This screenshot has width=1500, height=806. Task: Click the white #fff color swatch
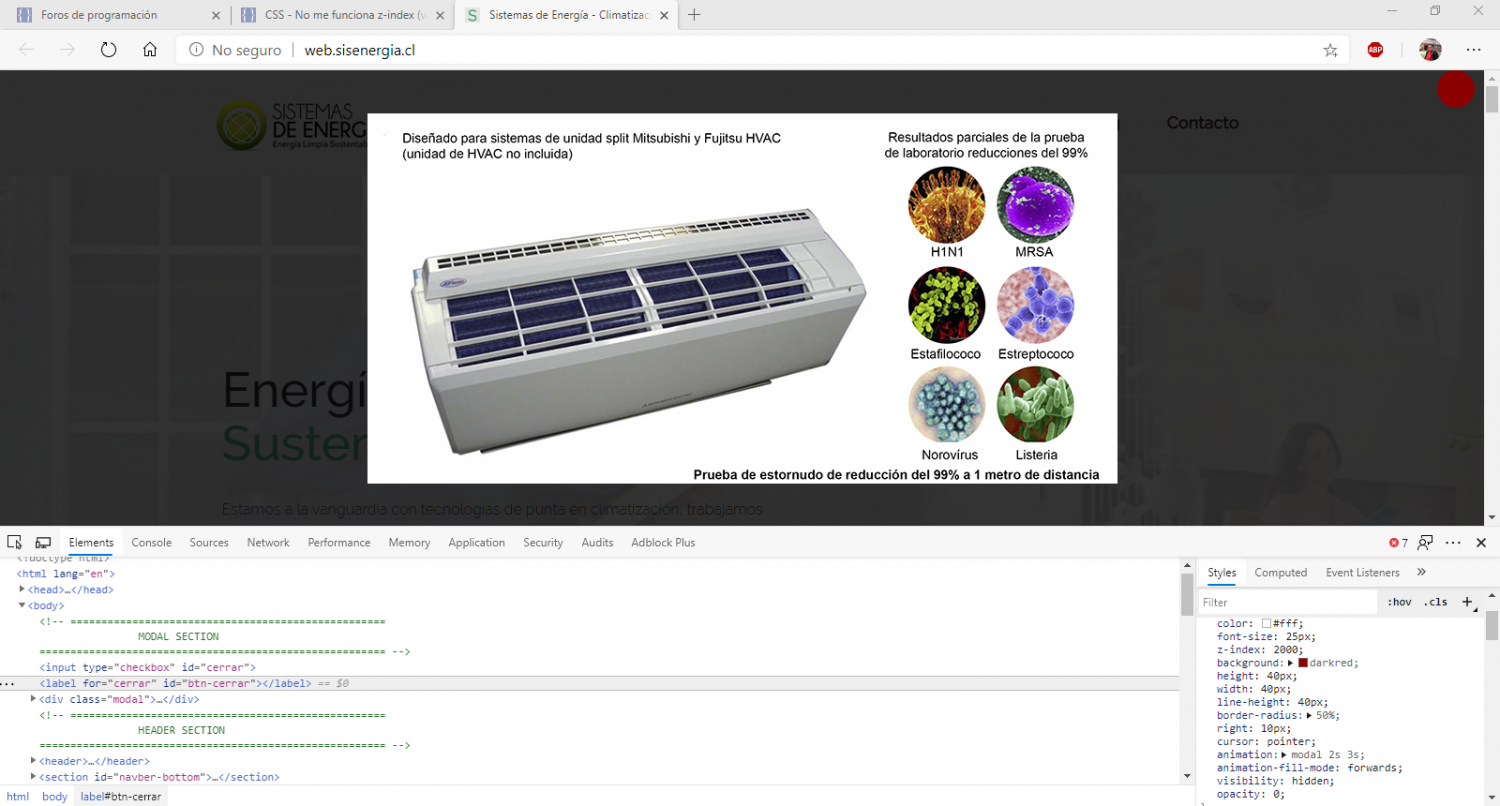point(1266,623)
